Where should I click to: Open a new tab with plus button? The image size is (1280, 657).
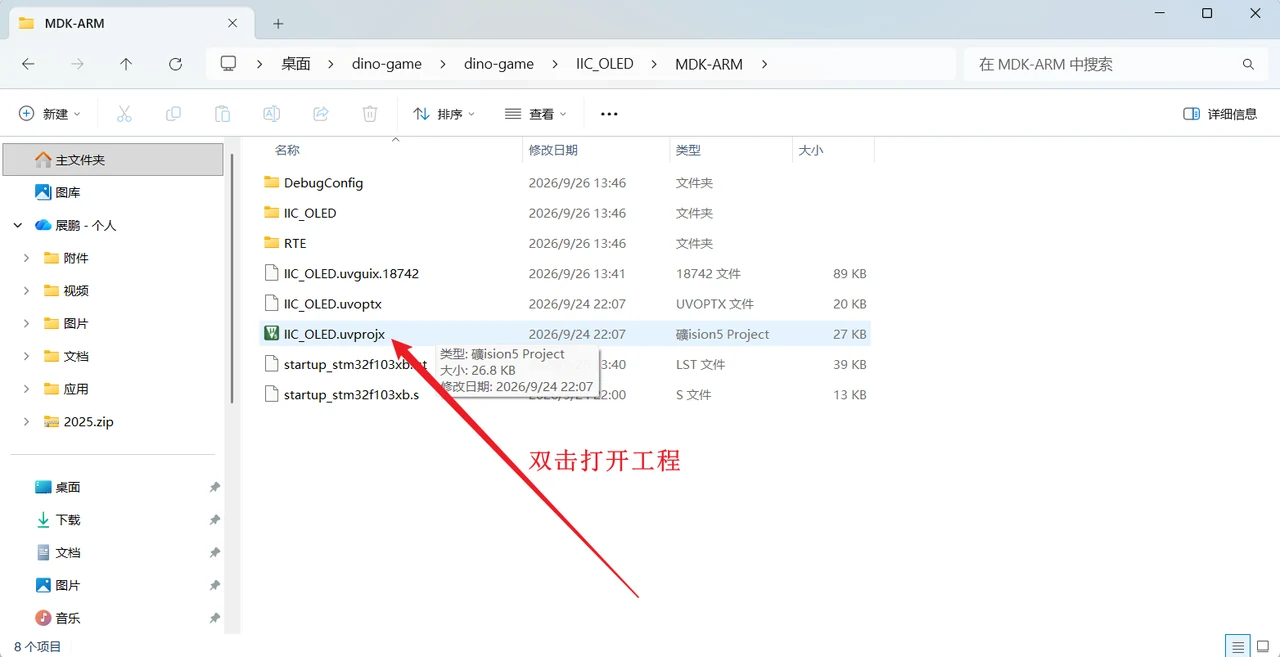click(x=278, y=23)
